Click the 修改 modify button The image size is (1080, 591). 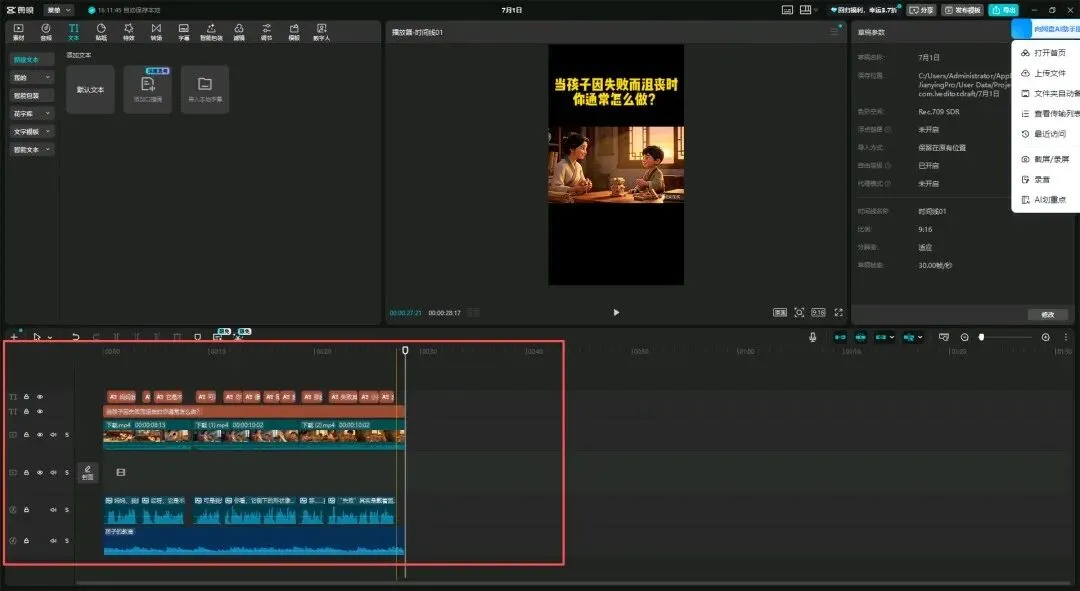click(1048, 314)
